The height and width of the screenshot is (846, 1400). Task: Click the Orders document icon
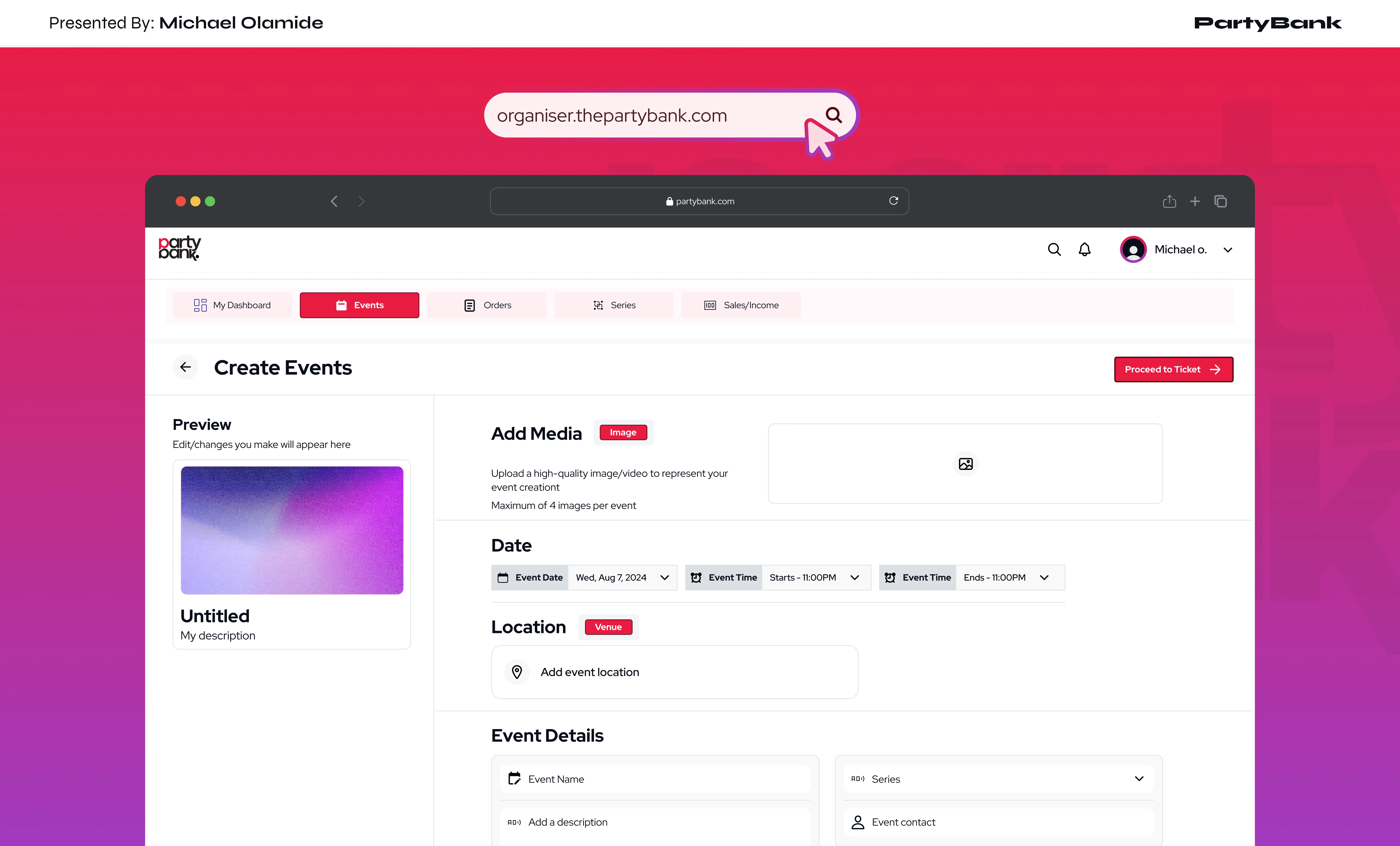tap(469, 306)
